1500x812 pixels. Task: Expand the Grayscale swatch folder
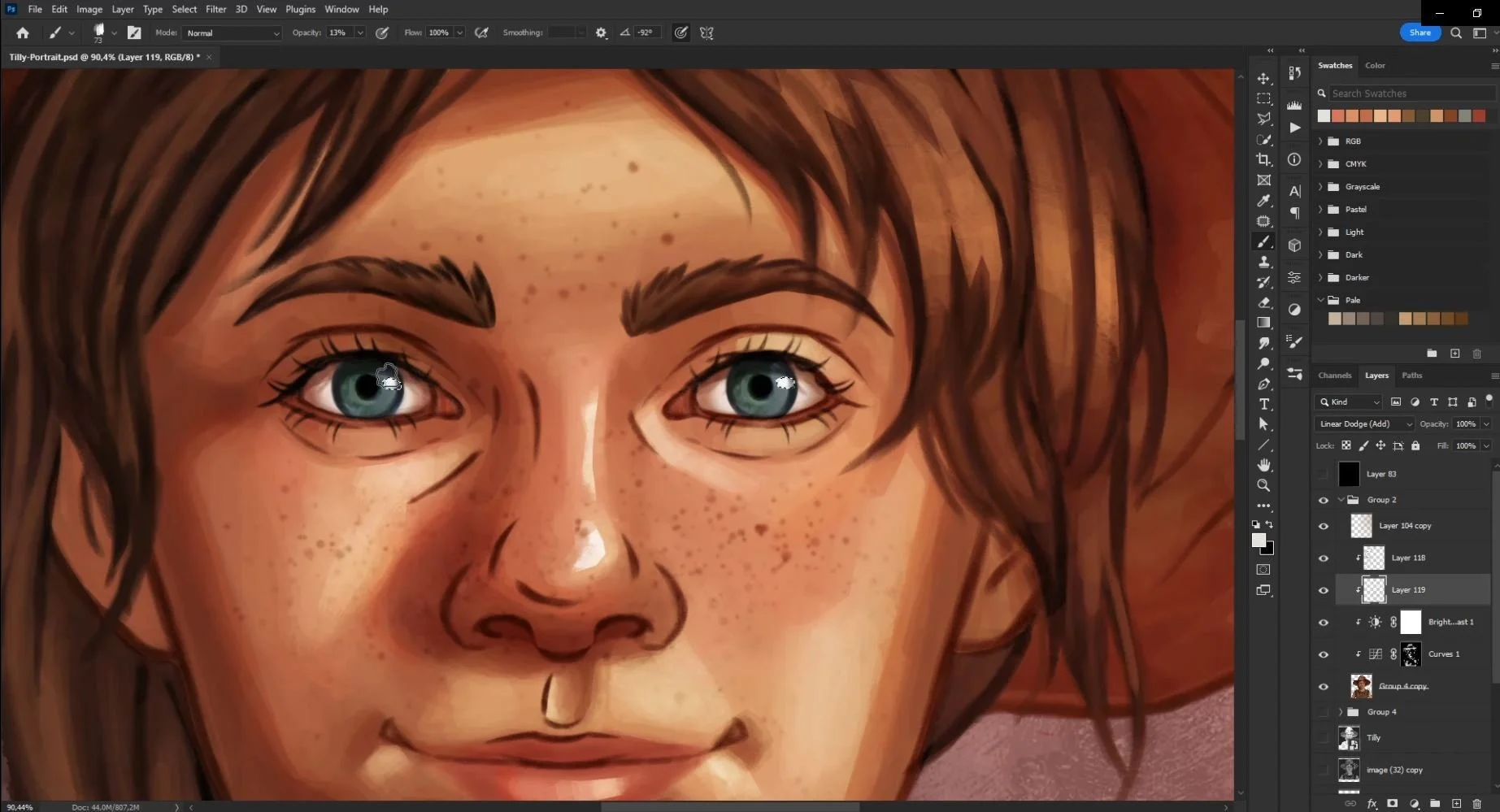(1320, 187)
